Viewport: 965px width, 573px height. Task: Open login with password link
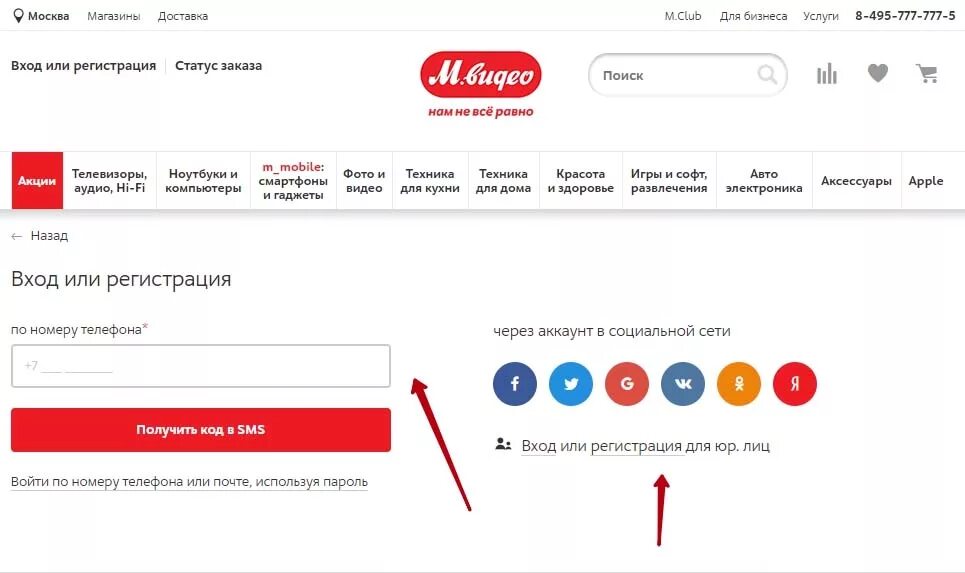(x=190, y=482)
